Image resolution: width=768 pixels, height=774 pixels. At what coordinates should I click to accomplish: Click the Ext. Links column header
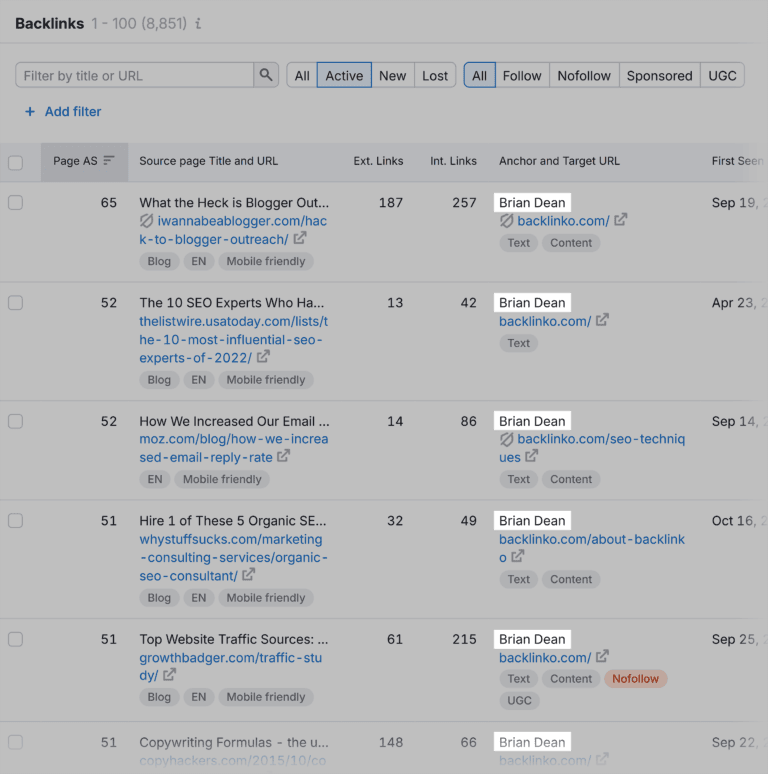pyautogui.click(x=378, y=161)
